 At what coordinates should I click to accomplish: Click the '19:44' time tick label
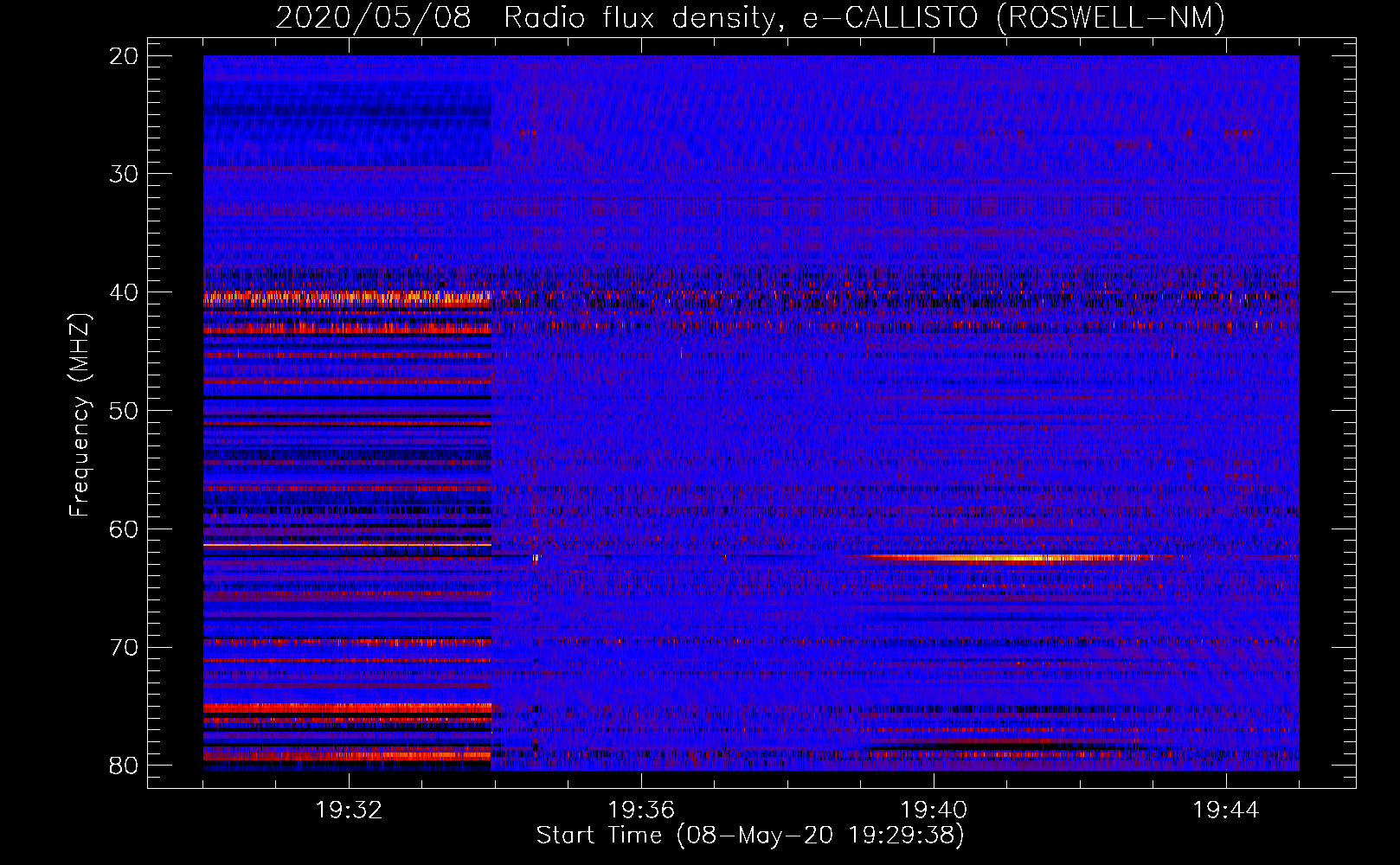point(1226,811)
